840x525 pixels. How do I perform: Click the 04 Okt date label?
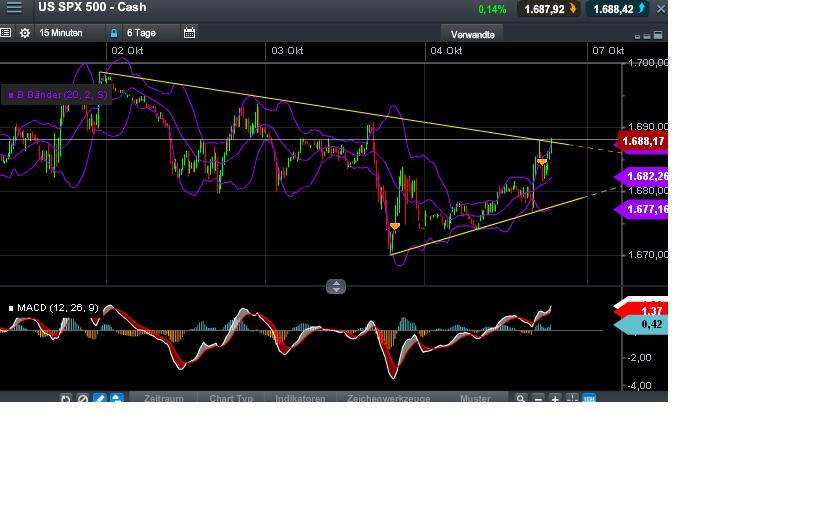point(446,50)
